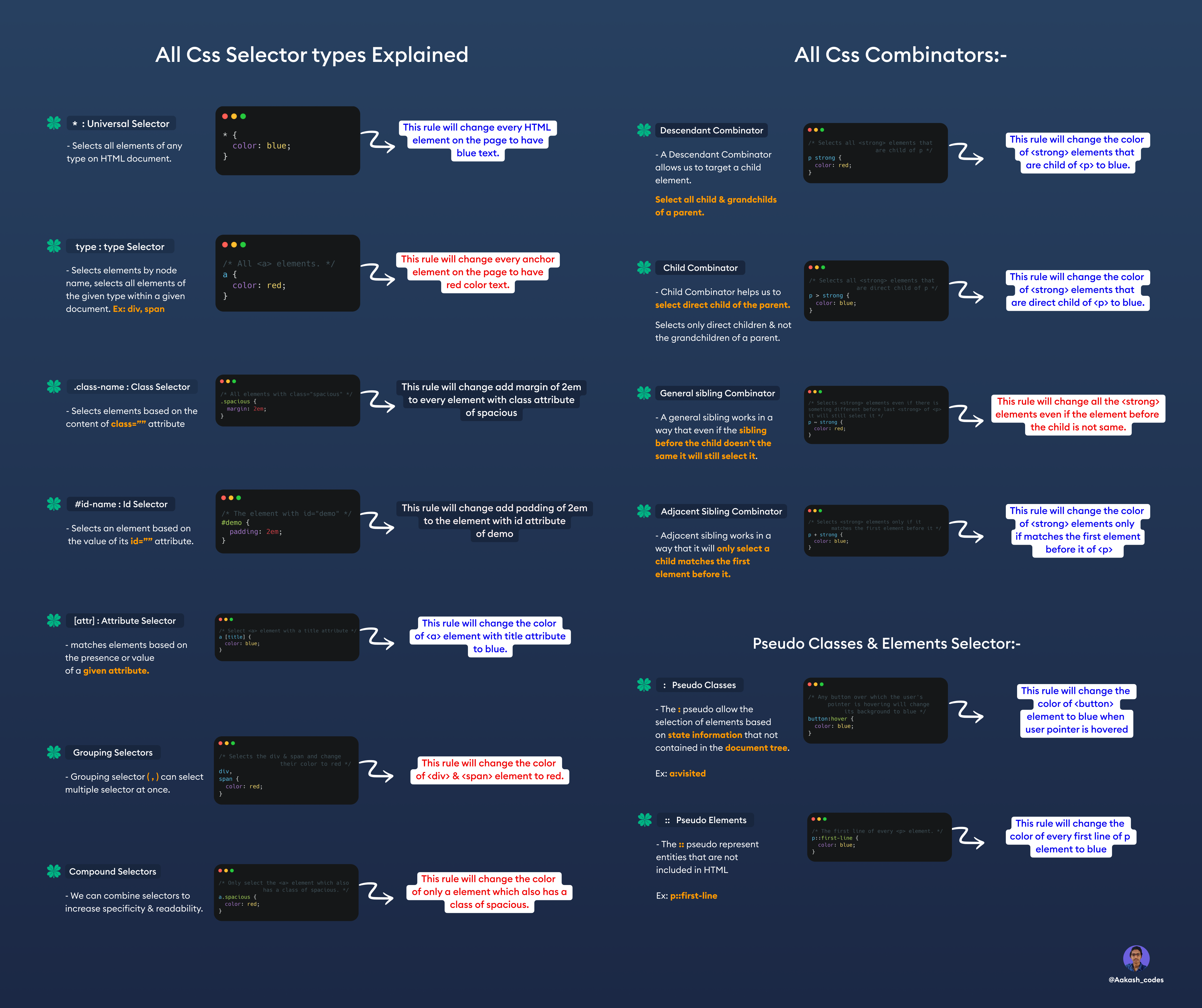The height and width of the screenshot is (1008, 1202).
Task: Click the orange 'a:visited' example text
Action: pyautogui.click(x=687, y=773)
